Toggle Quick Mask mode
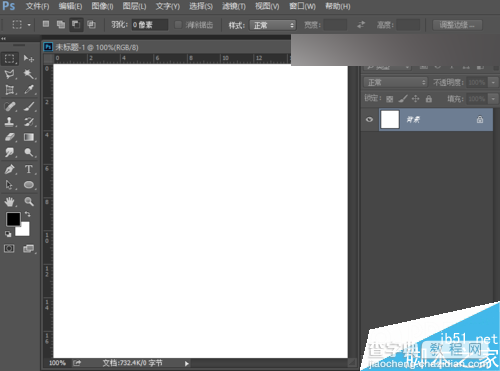This screenshot has height=371, width=500. [9, 248]
